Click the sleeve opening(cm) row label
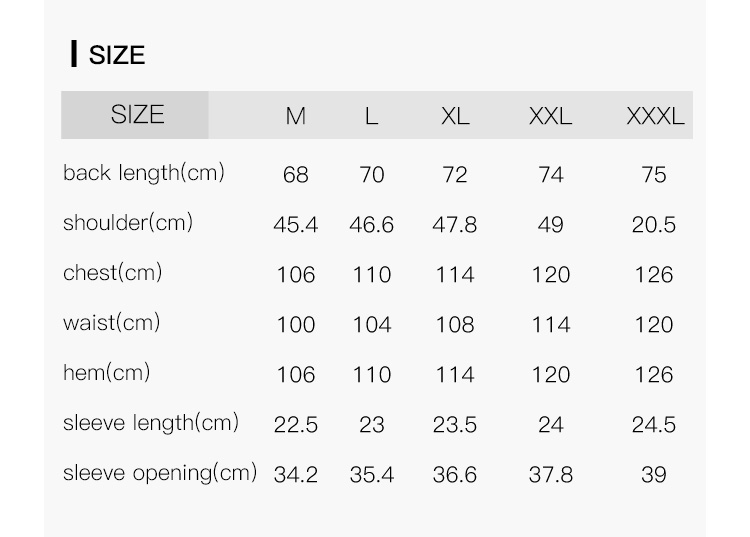This screenshot has height=537, width=750. (x=160, y=473)
